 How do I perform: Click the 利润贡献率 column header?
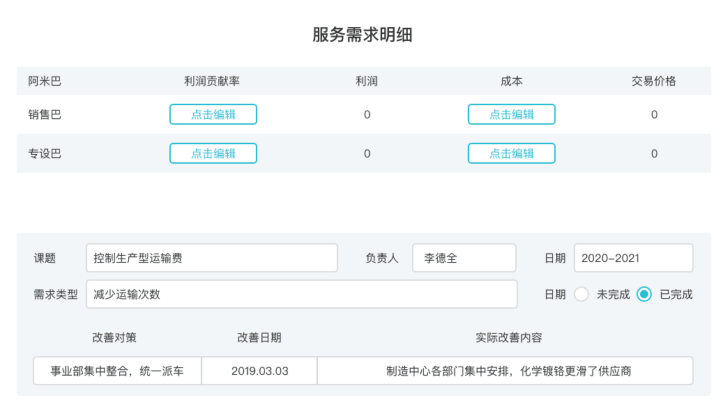[x=213, y=81]
